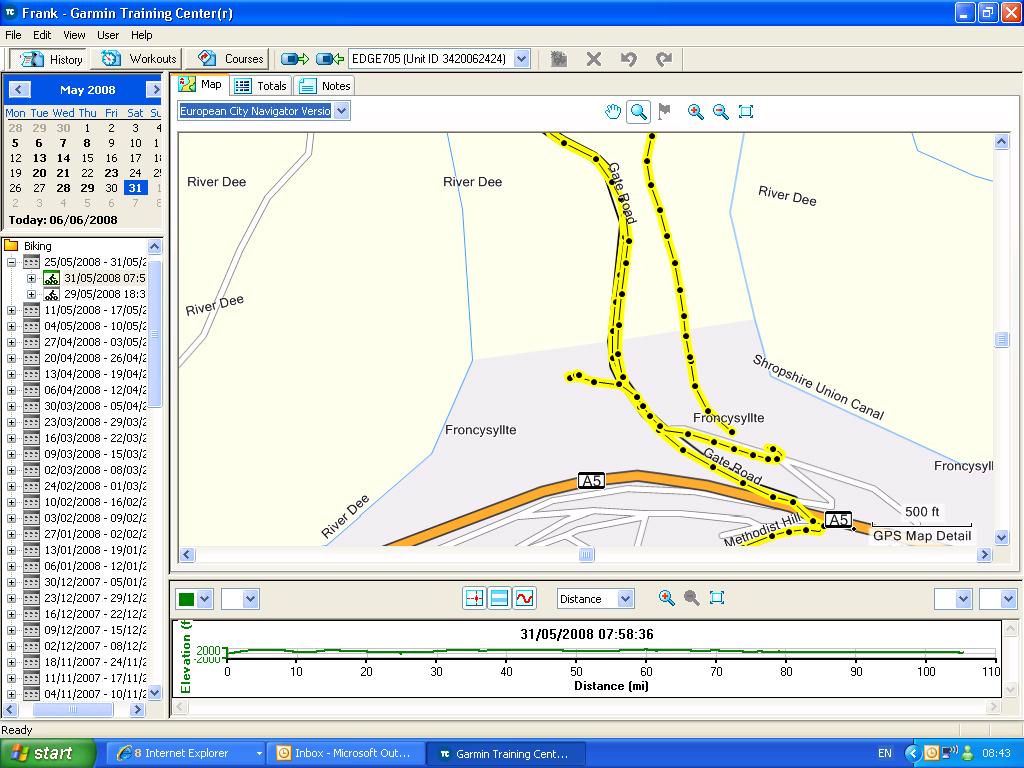This screenshot has width=1024, height=768.
Task: Click the map zoom out icon
Action: [720, 112]
